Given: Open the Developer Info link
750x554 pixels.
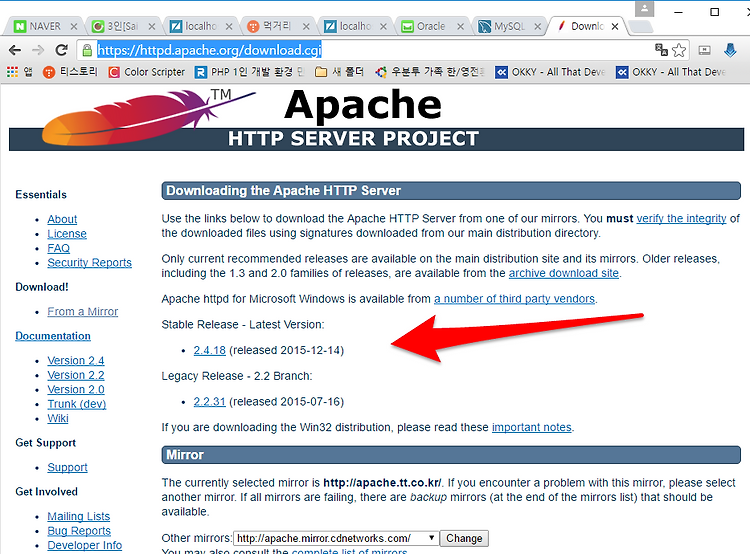Looking at the screenshot, I should click(x=85, y=545).
